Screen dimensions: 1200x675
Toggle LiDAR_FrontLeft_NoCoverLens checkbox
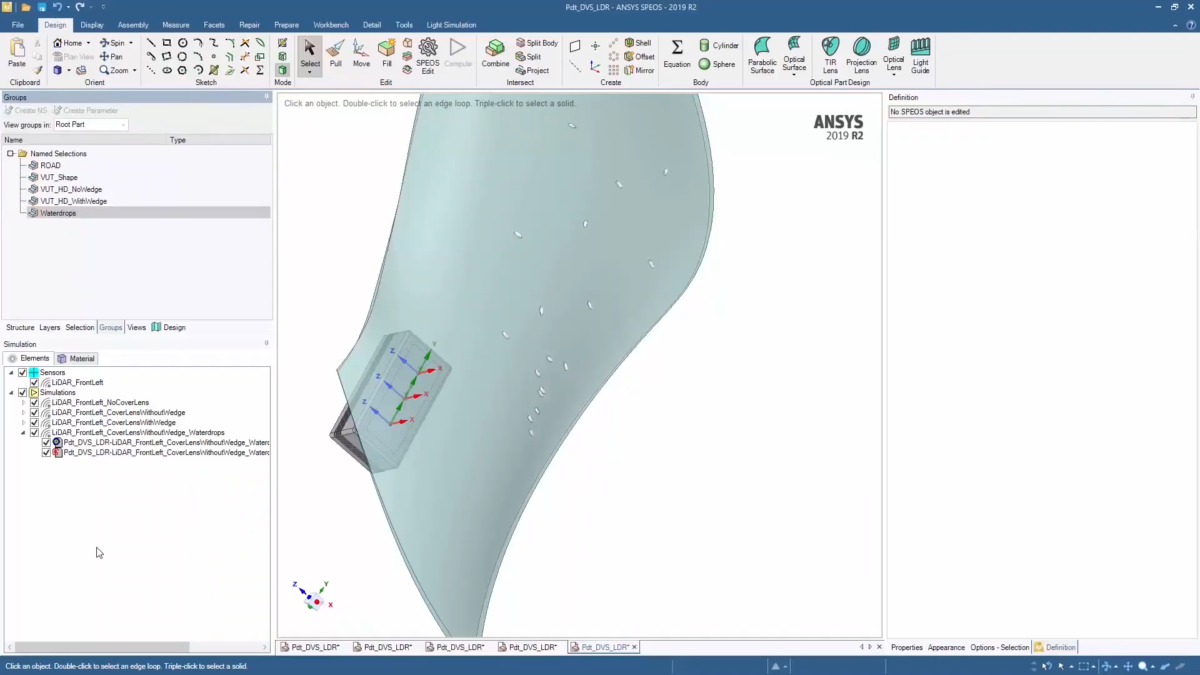[x=34, y=402]
